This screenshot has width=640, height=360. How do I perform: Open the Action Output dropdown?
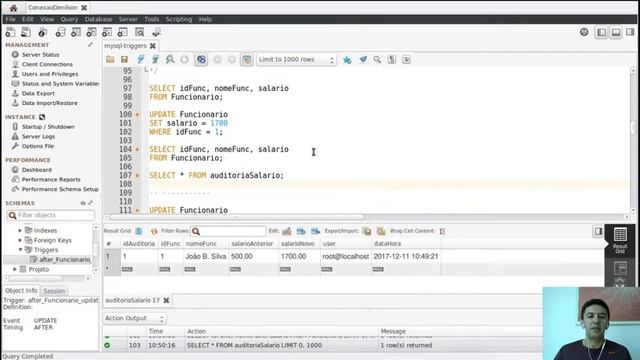135,318
